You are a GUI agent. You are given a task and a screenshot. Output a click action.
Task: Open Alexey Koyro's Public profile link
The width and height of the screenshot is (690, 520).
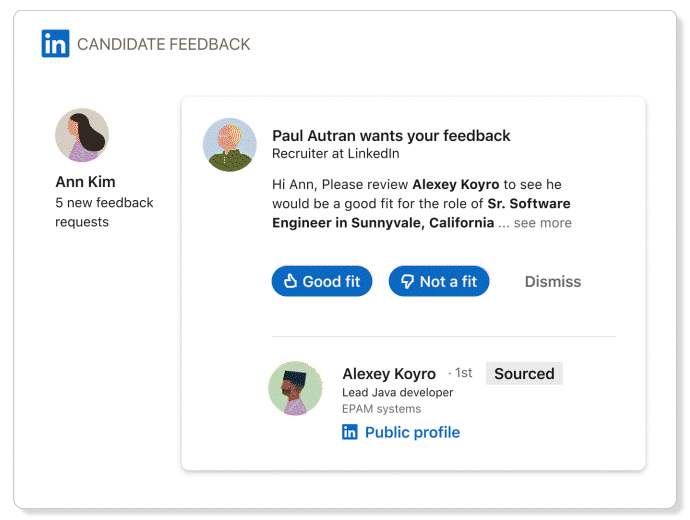click(412, 432)
